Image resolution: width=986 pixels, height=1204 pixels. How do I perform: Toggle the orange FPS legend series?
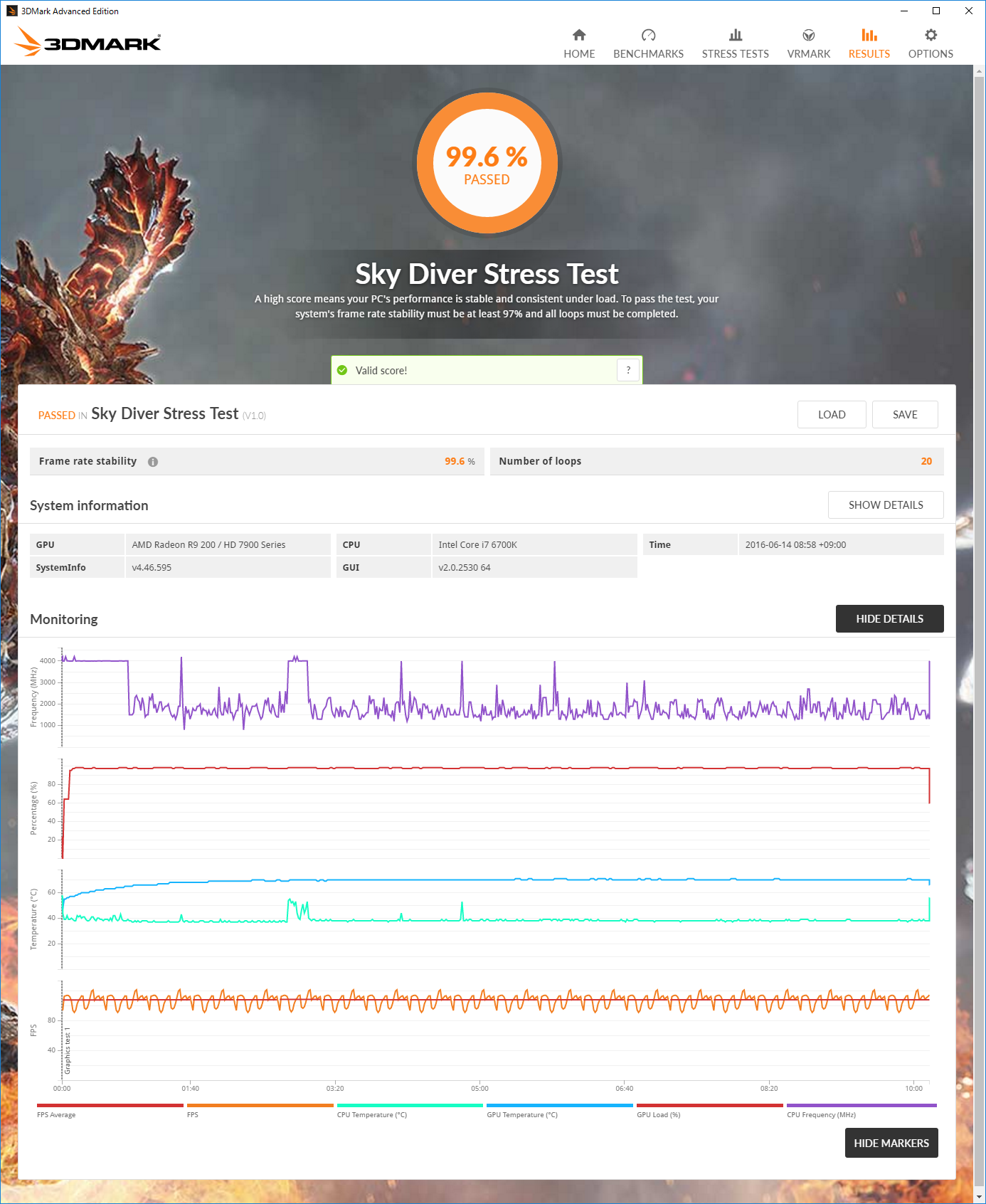pyautogui.click(x=260, y=1110)
